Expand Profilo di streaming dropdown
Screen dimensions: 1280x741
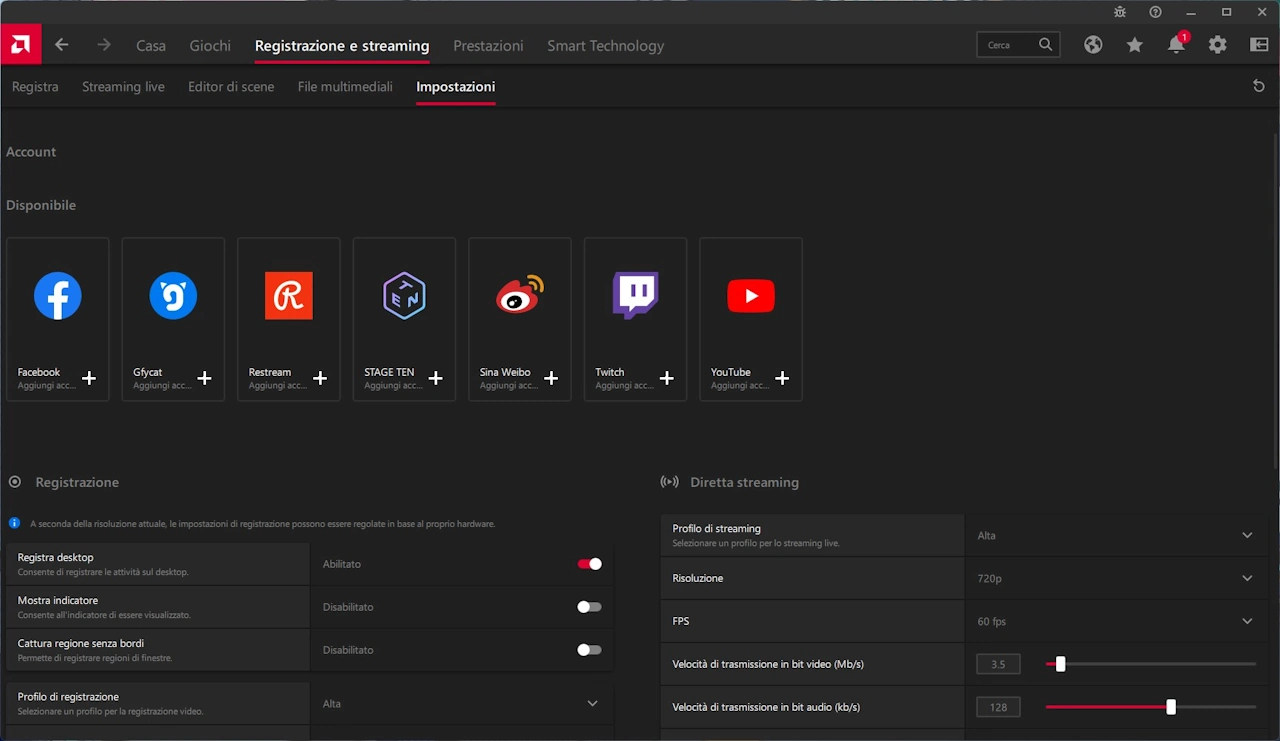(x=1247, y=535)
